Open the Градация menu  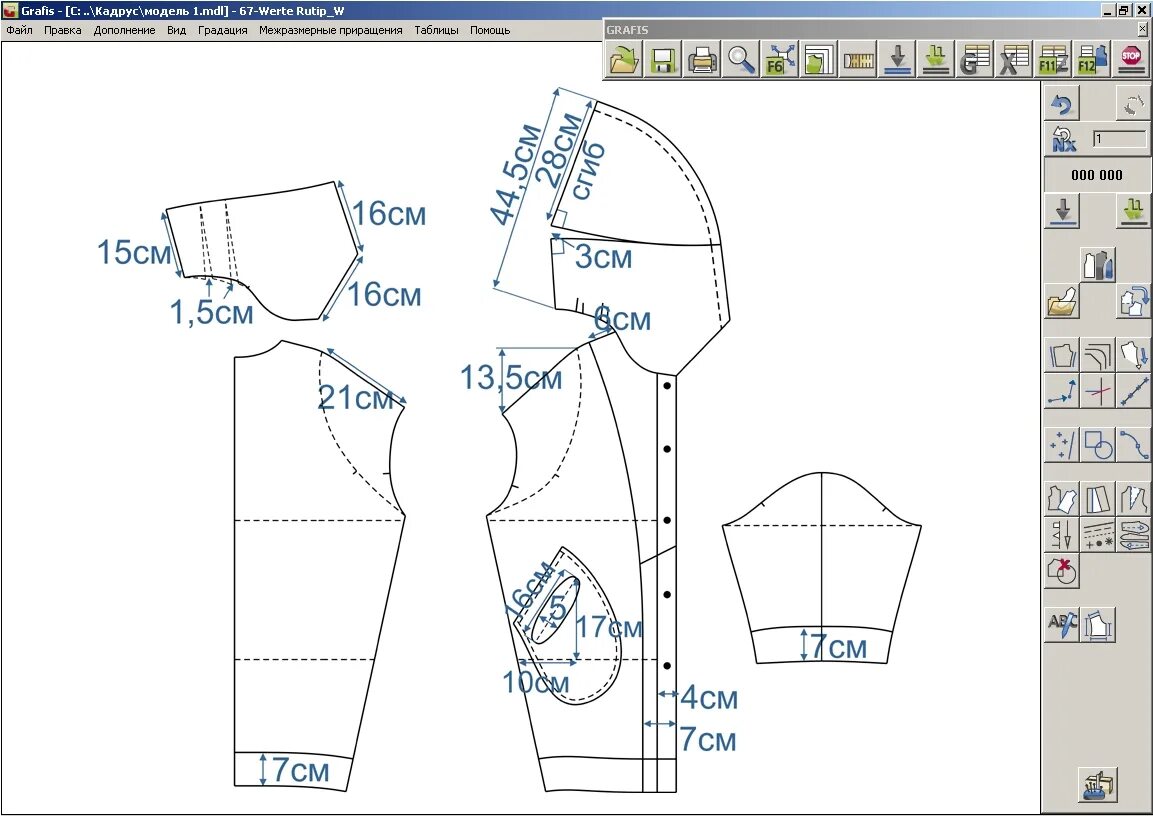(223, 30)
